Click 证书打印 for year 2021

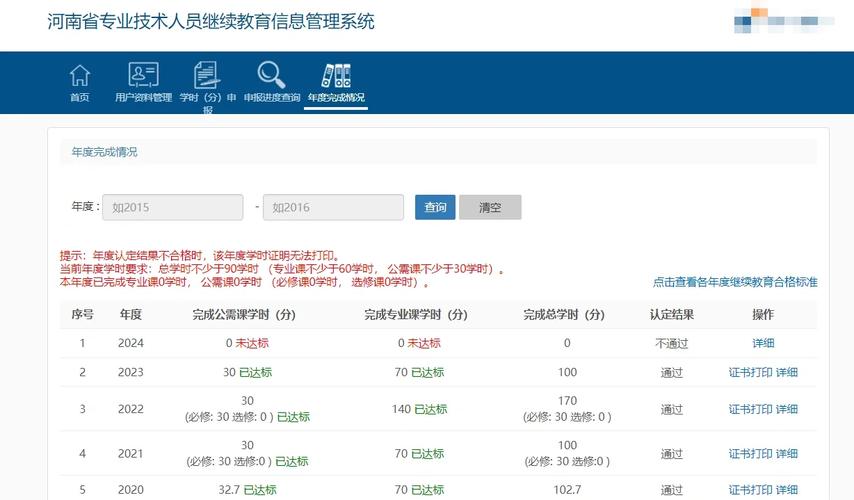[751, 454]
